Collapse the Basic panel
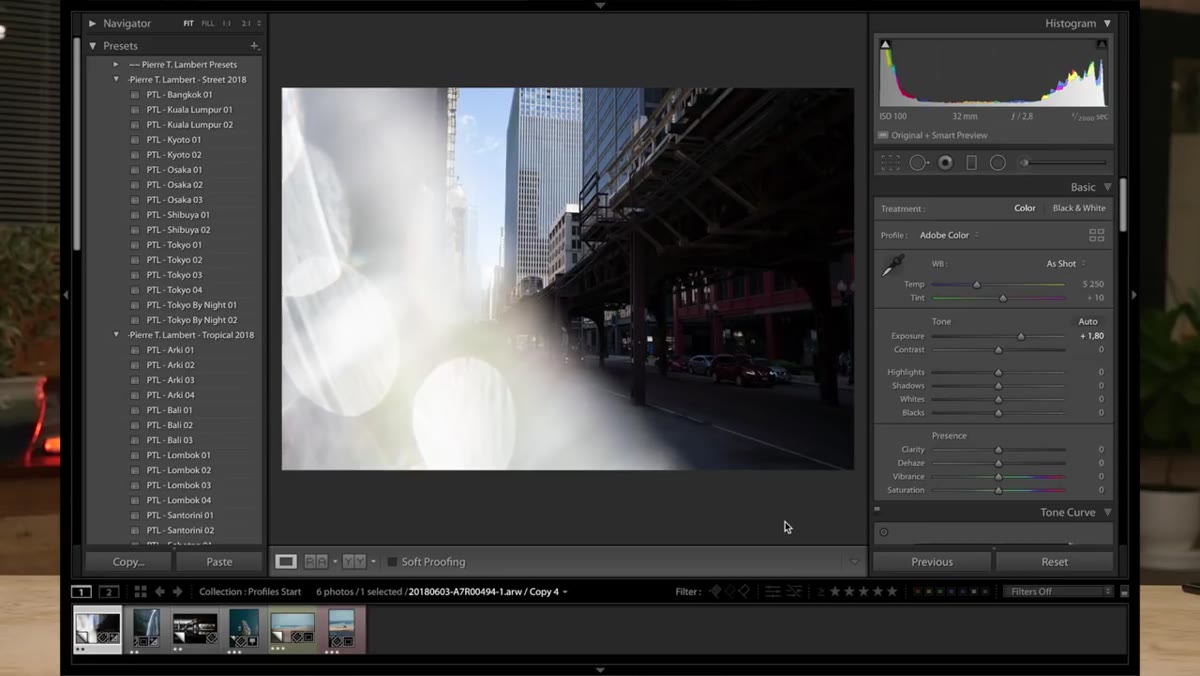 point(1107,187)
